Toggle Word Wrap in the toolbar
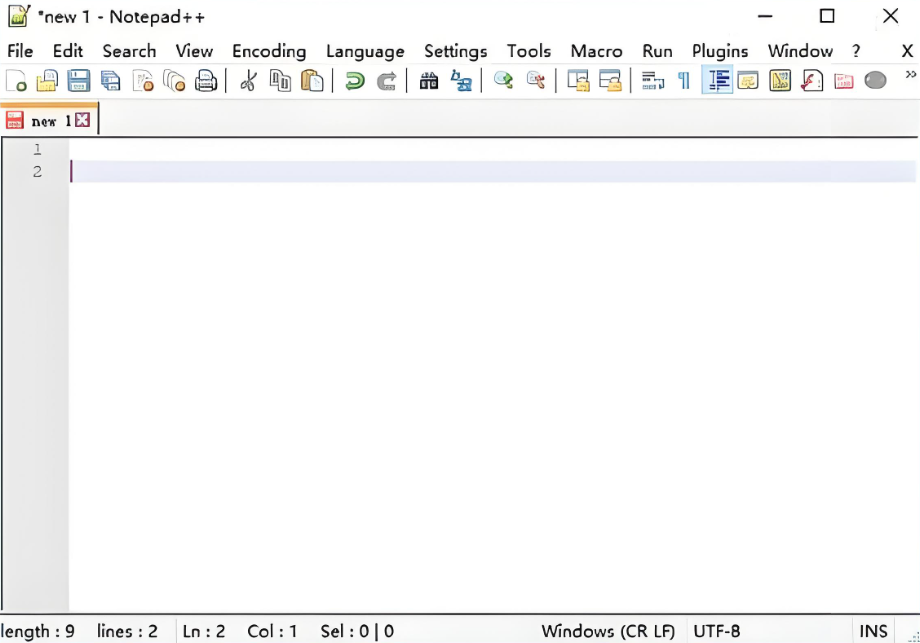The height and width of the screenshot is (643, 920). 653,81
